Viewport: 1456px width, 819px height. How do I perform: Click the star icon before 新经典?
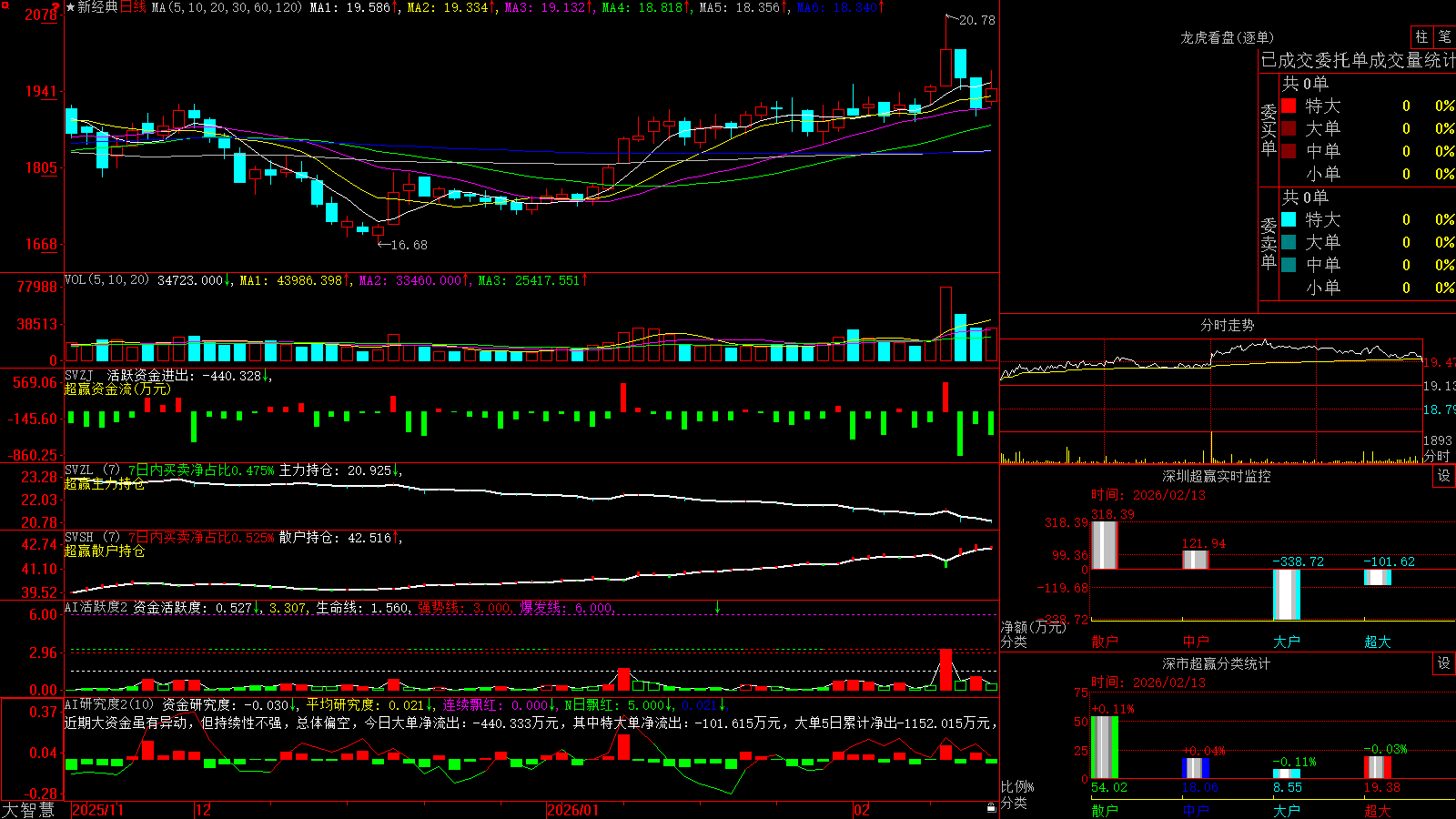70,7
